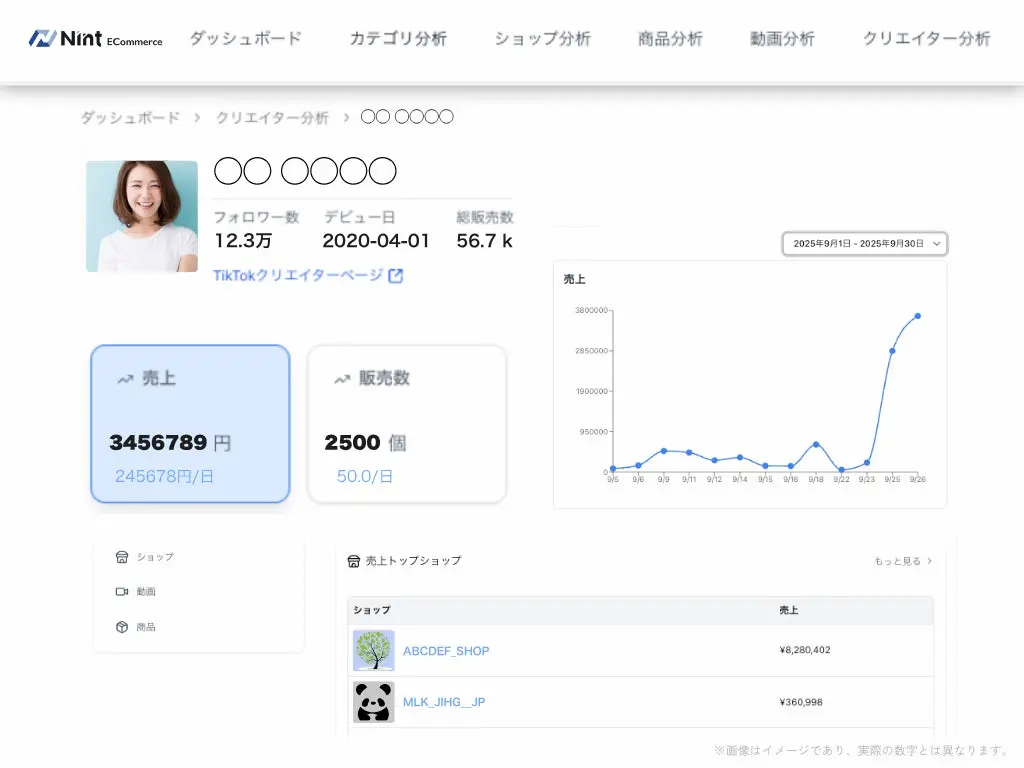Click the 3456789 円 sales total
1024x768 pixels.
coord(170,443)
